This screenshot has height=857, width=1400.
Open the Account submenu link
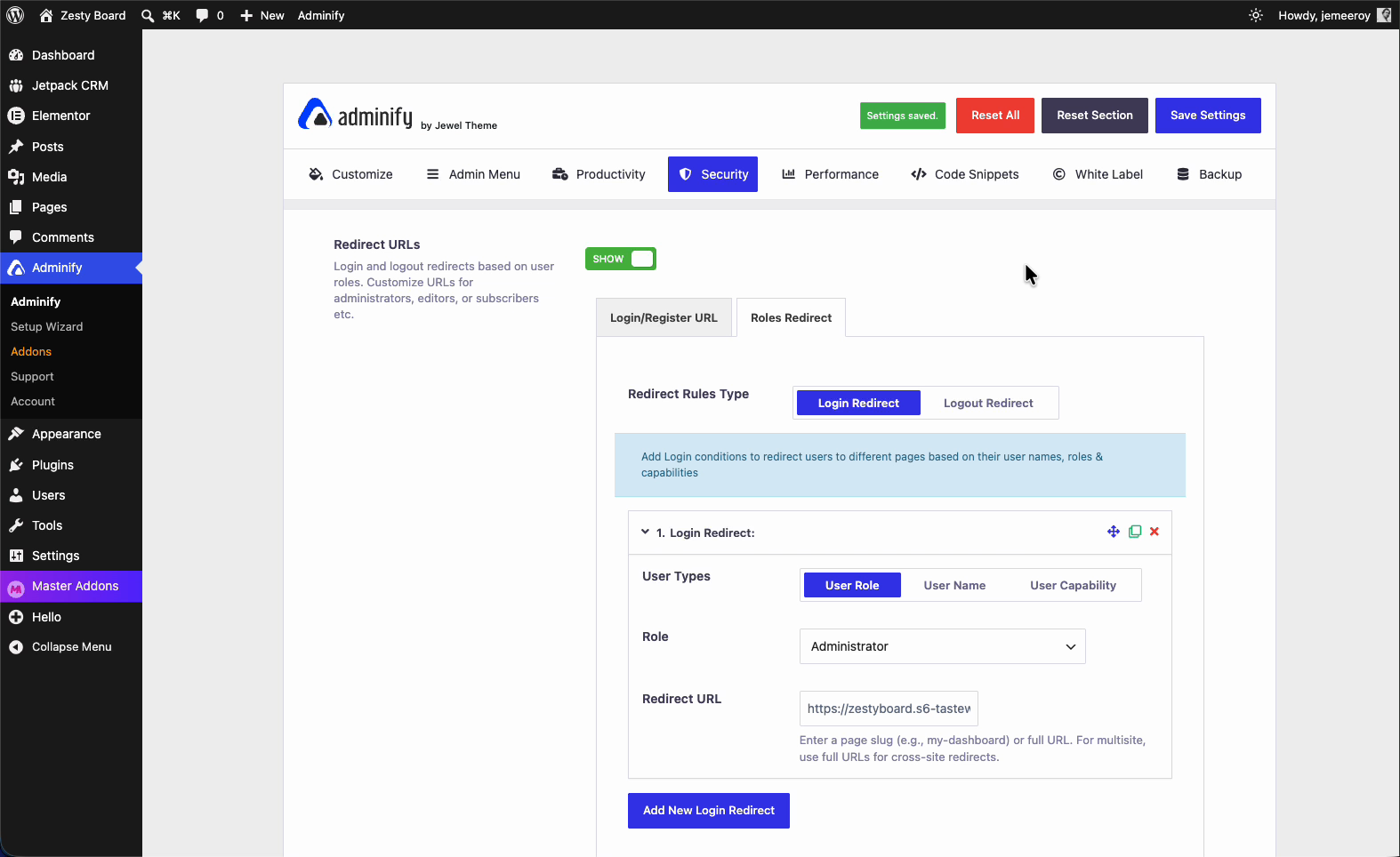click(x=33, y=402)
